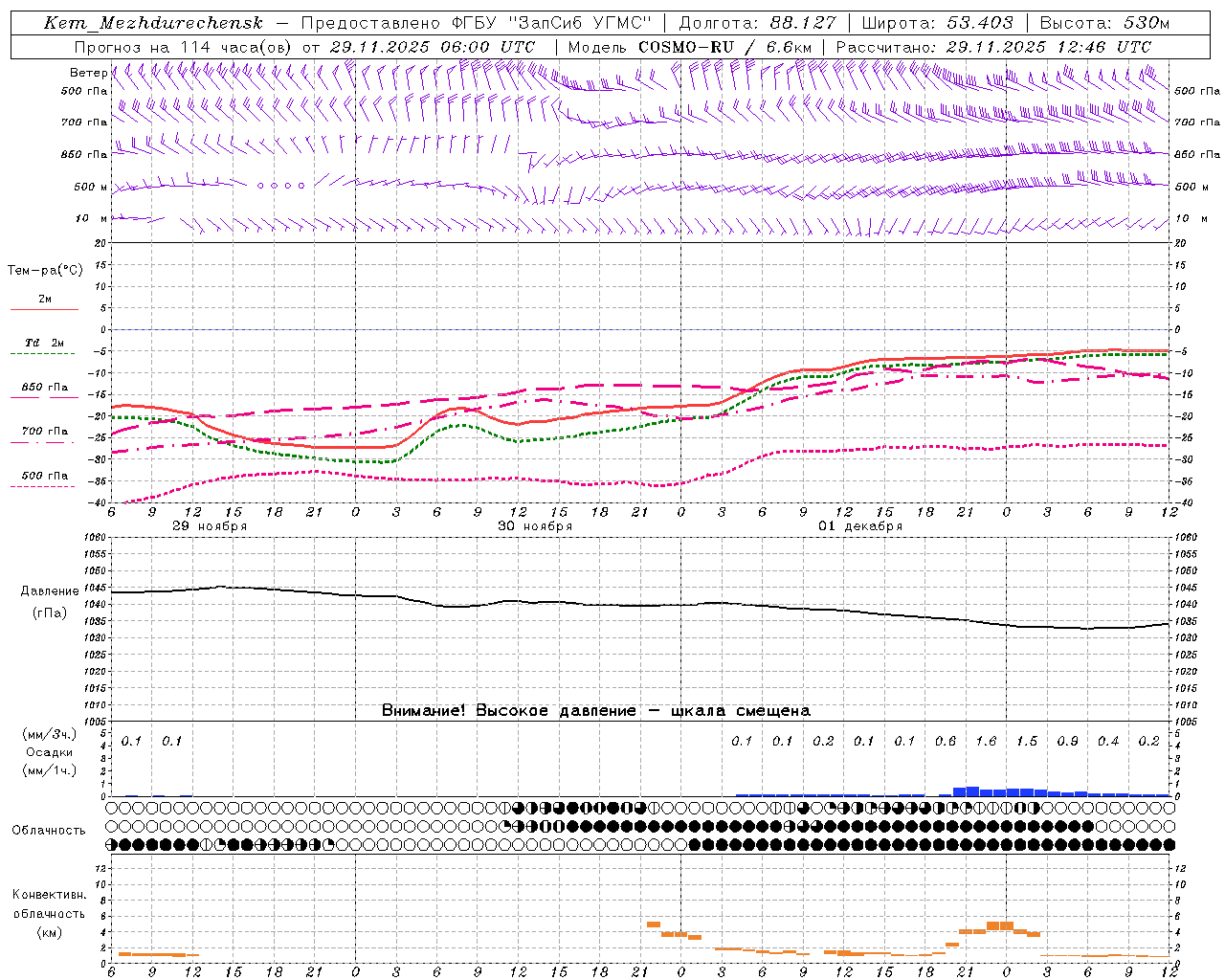Click the "Рассчитано:" header label
Screen dimensions: 1225x980
pyautogui.click(x=887, y=47)
